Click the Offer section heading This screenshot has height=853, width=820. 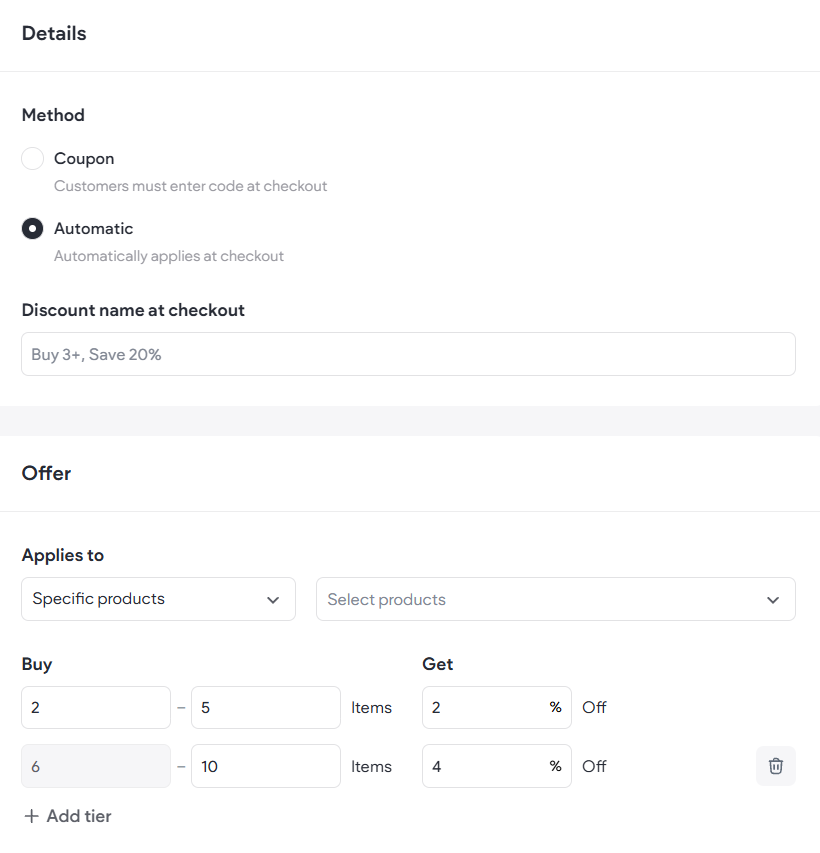click(x=46, y=473)
